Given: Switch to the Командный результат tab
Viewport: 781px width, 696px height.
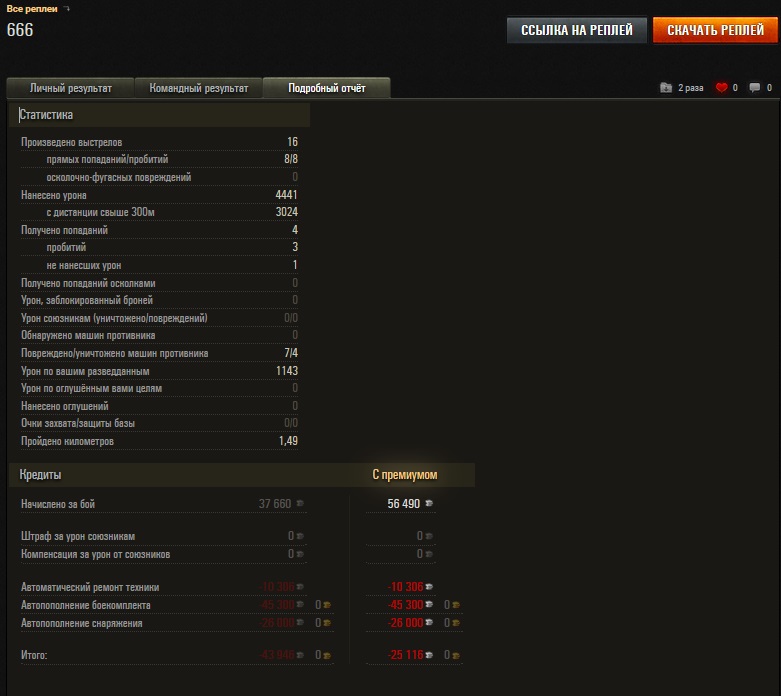Looking at the screenshot, I should point(198,88).
